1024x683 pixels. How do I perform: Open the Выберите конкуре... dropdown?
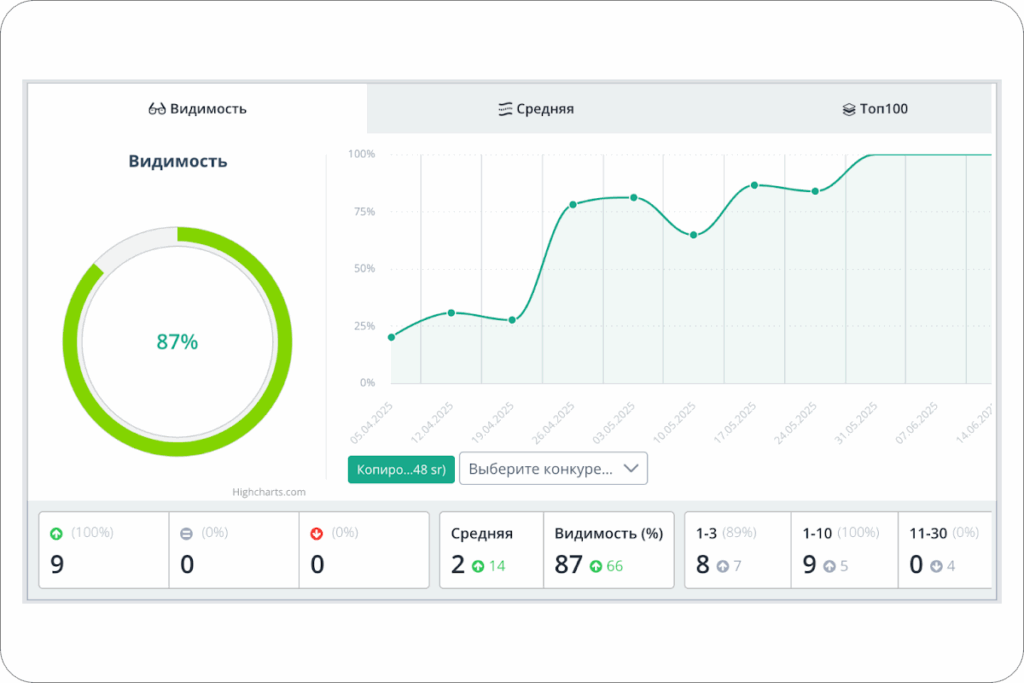coord(553,469)
